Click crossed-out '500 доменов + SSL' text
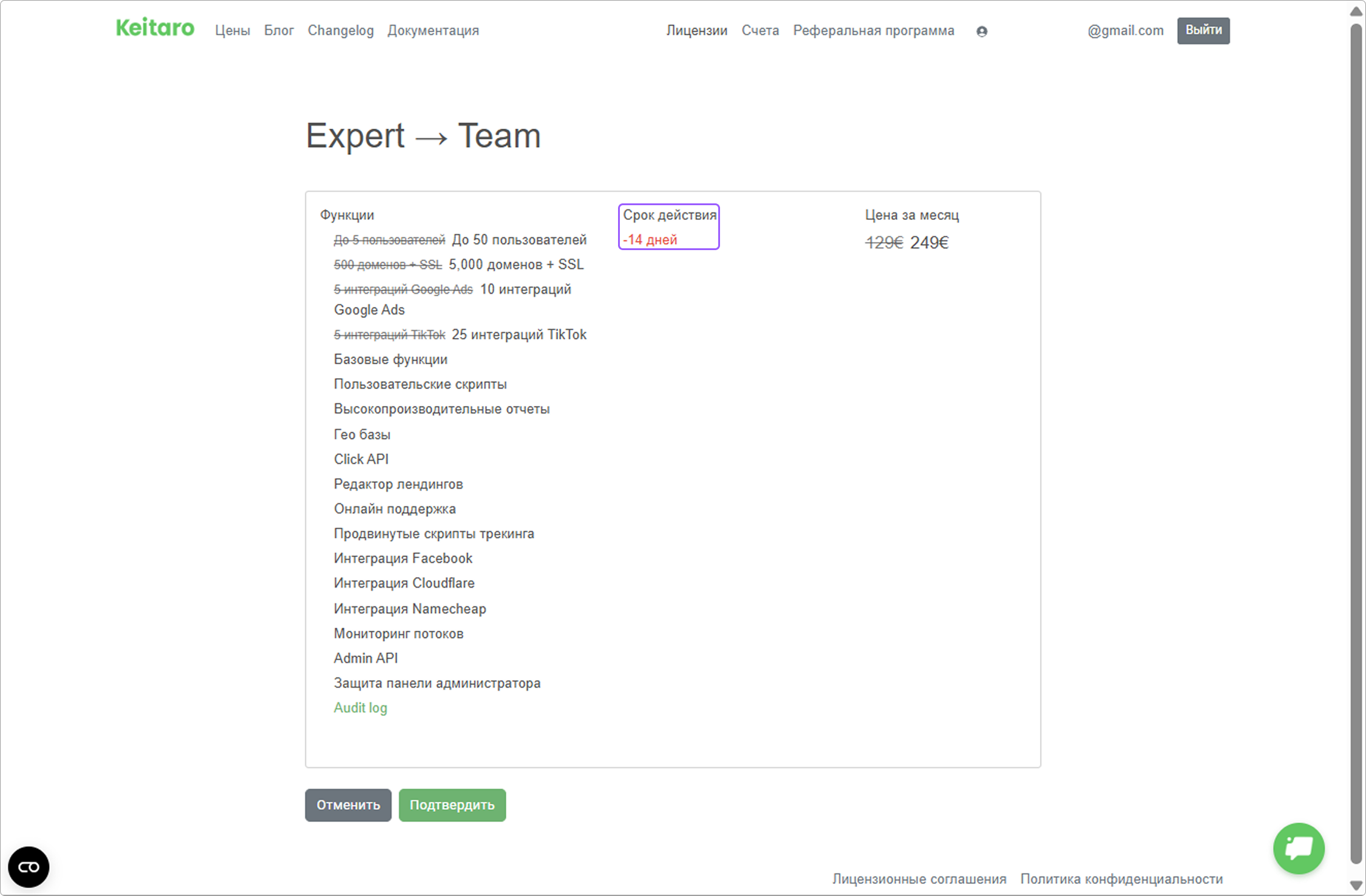 (x=388, y=265)
